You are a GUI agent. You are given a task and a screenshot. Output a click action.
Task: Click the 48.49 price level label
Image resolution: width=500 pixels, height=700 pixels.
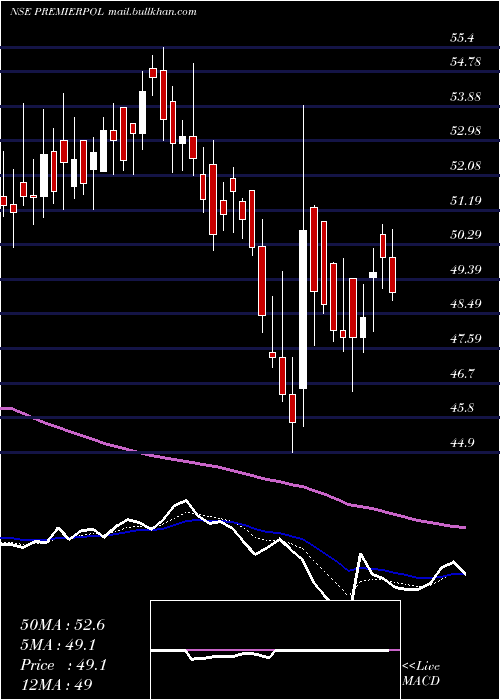(x=465, y=304)
